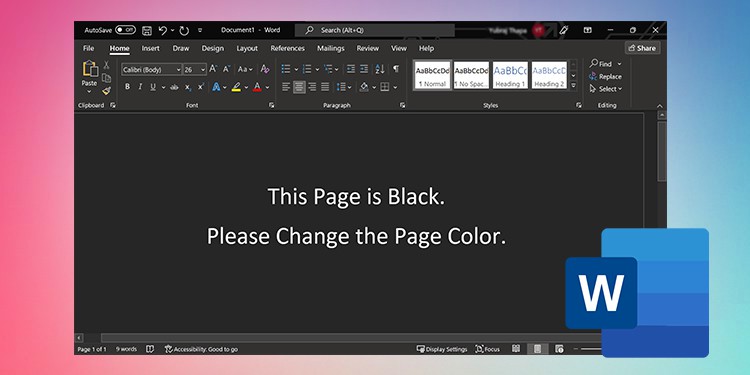Screen dimensions: 750x375
Task: Open Text Effects and Typography
Action: (x=216, y=87)
